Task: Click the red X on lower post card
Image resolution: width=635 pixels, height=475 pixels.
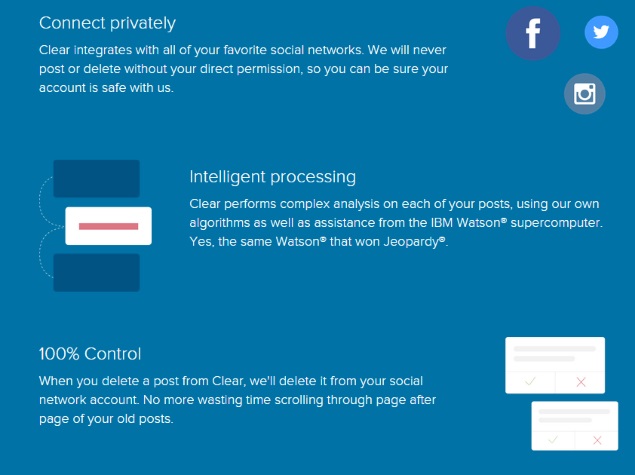Action: coord(597,440)
